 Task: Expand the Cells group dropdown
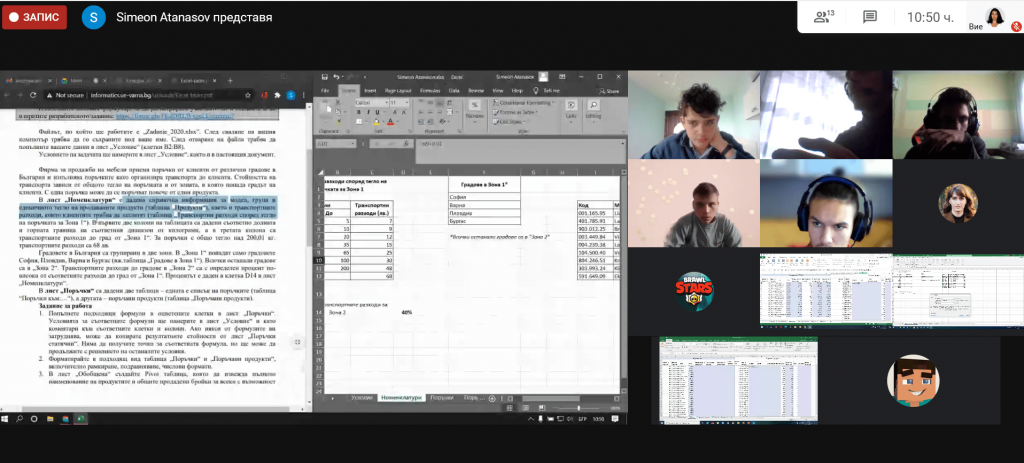pos(571,112)
